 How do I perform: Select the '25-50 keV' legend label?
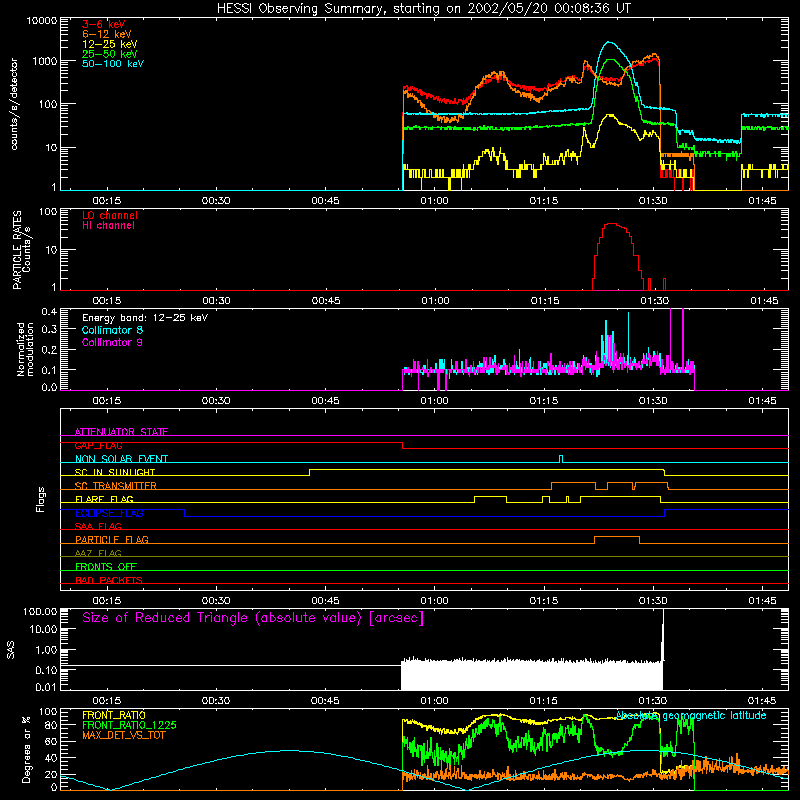pos(110,54)
